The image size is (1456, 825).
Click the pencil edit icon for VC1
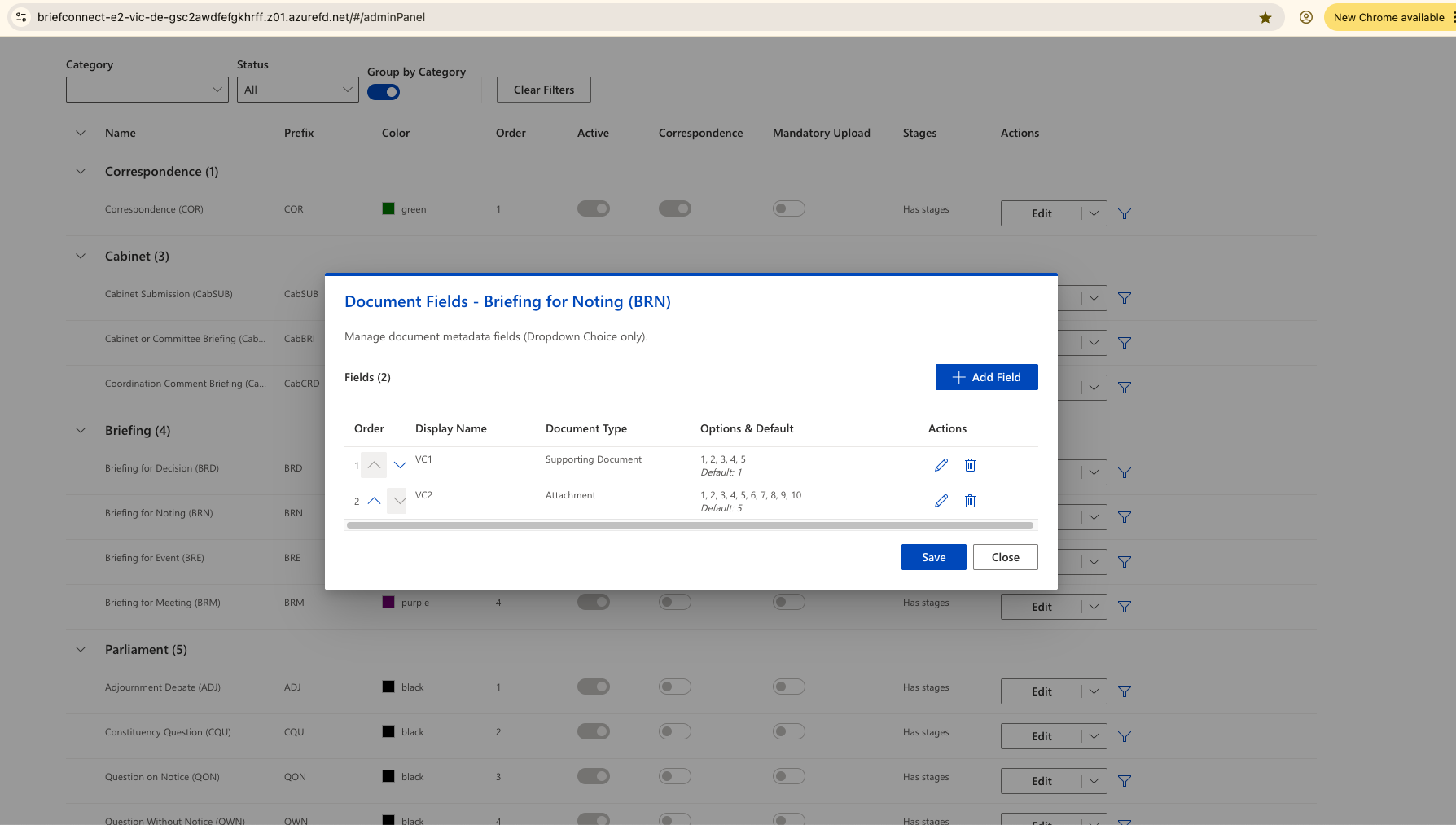tap(941, 465)
